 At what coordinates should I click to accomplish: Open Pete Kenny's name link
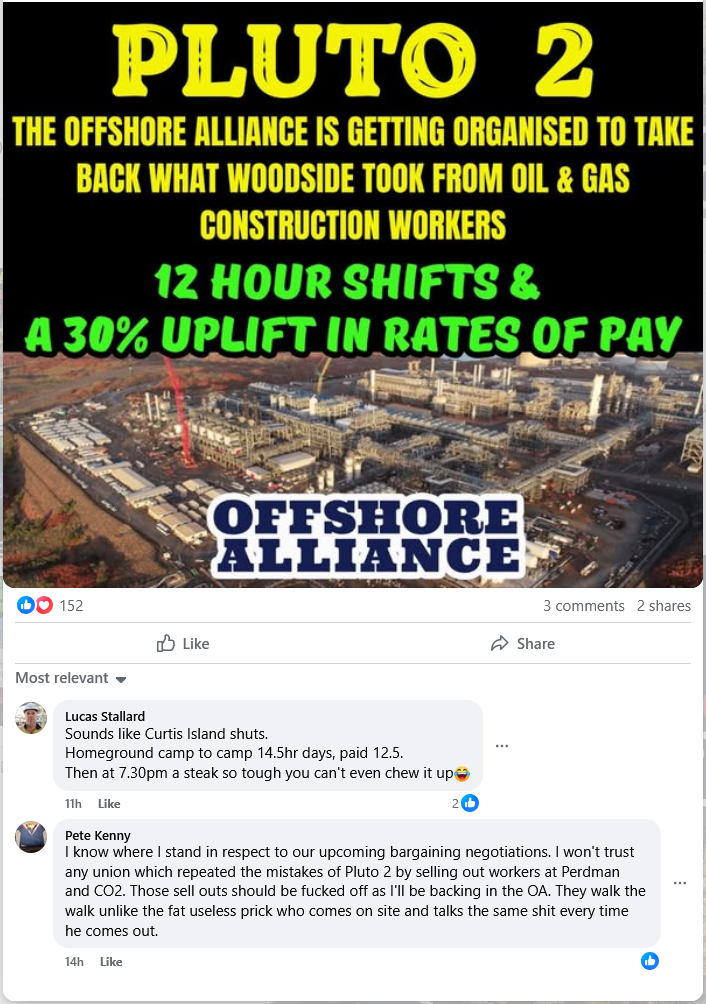click(x=97, y=835)
